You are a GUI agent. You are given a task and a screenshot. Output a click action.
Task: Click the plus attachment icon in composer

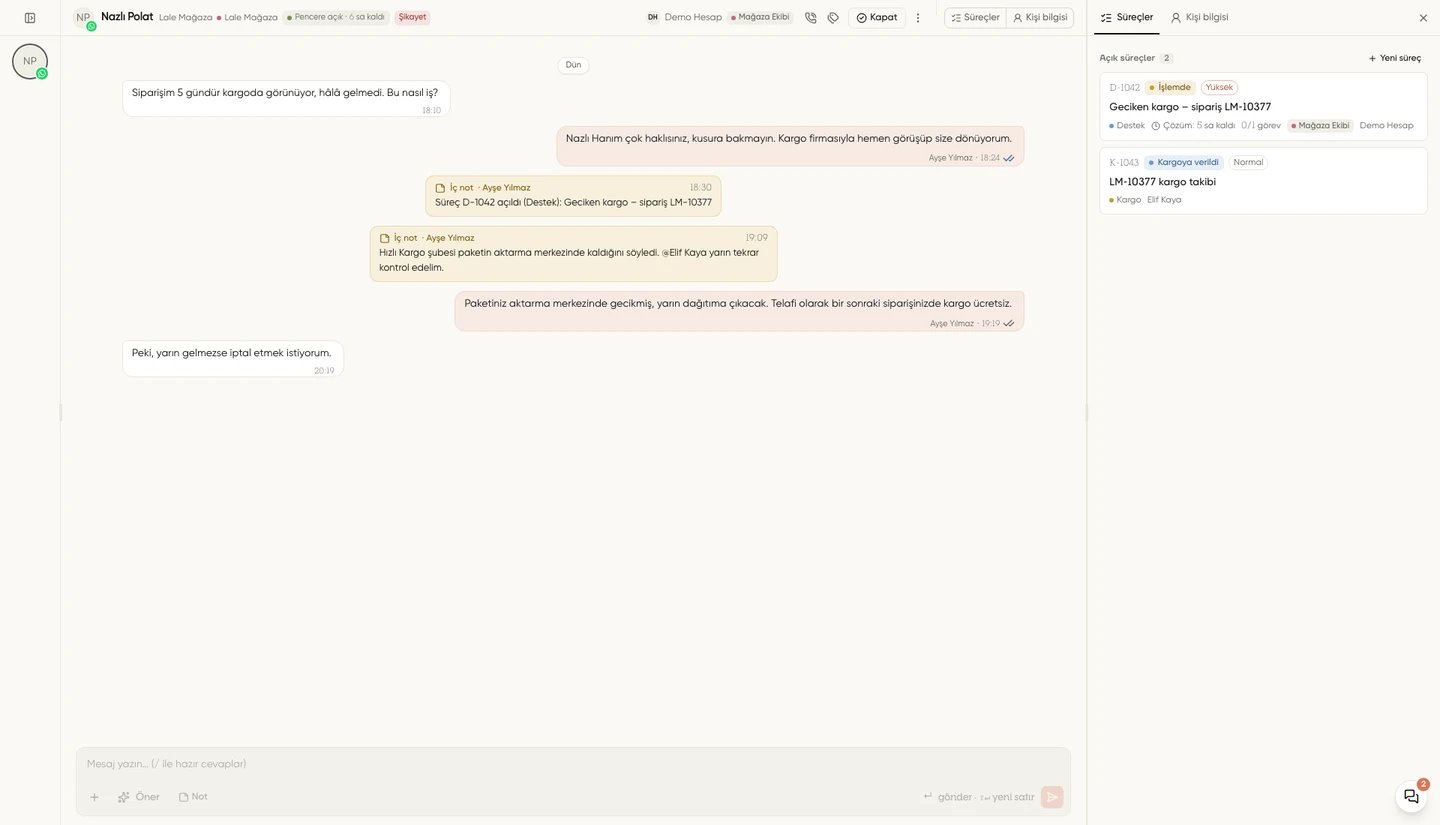95,797
